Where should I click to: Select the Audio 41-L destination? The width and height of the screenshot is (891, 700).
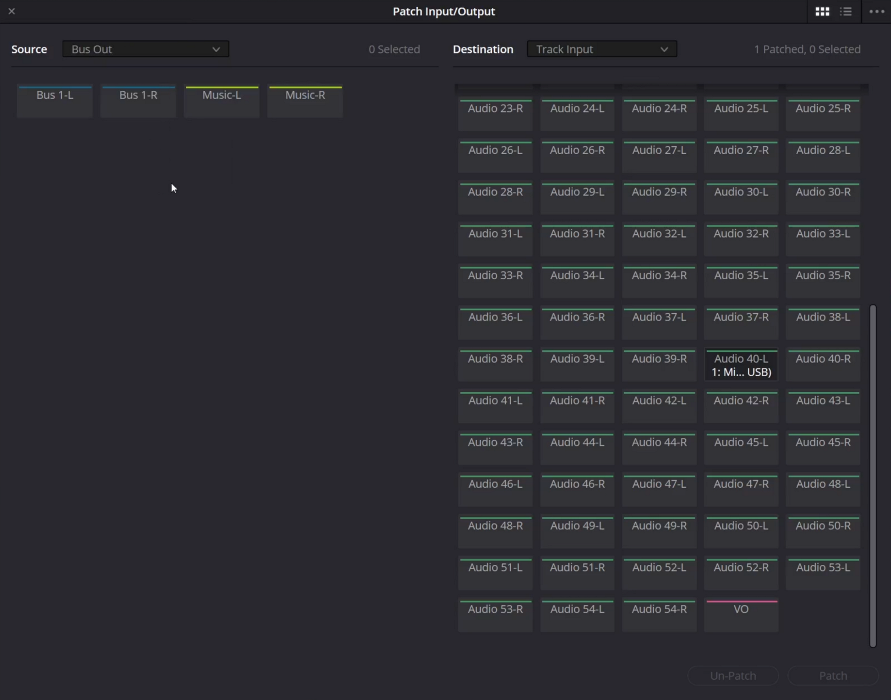[x=496, y=407]
